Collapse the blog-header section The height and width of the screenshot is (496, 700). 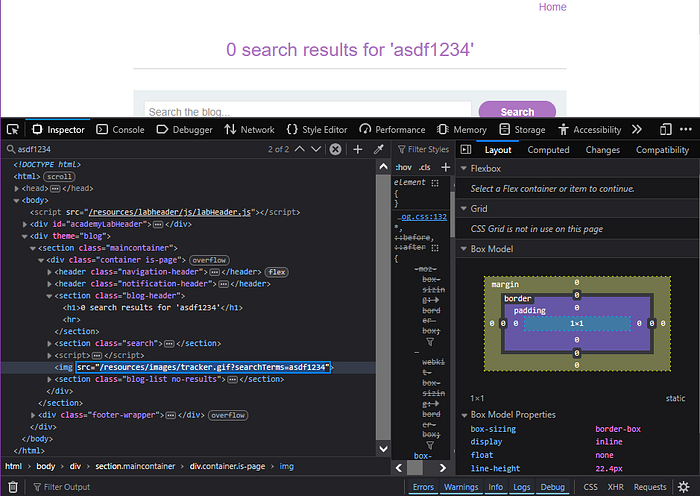point(50,296)
